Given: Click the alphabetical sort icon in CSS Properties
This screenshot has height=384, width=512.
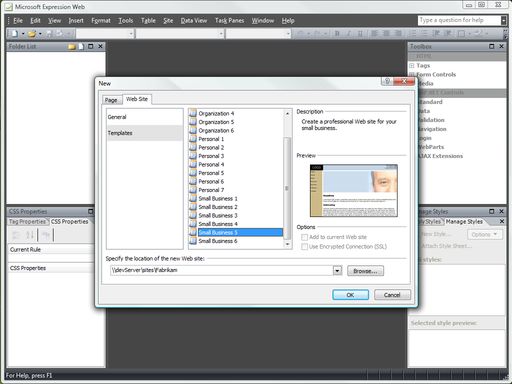Looking at the screenshot, I should tap(30, 235).
